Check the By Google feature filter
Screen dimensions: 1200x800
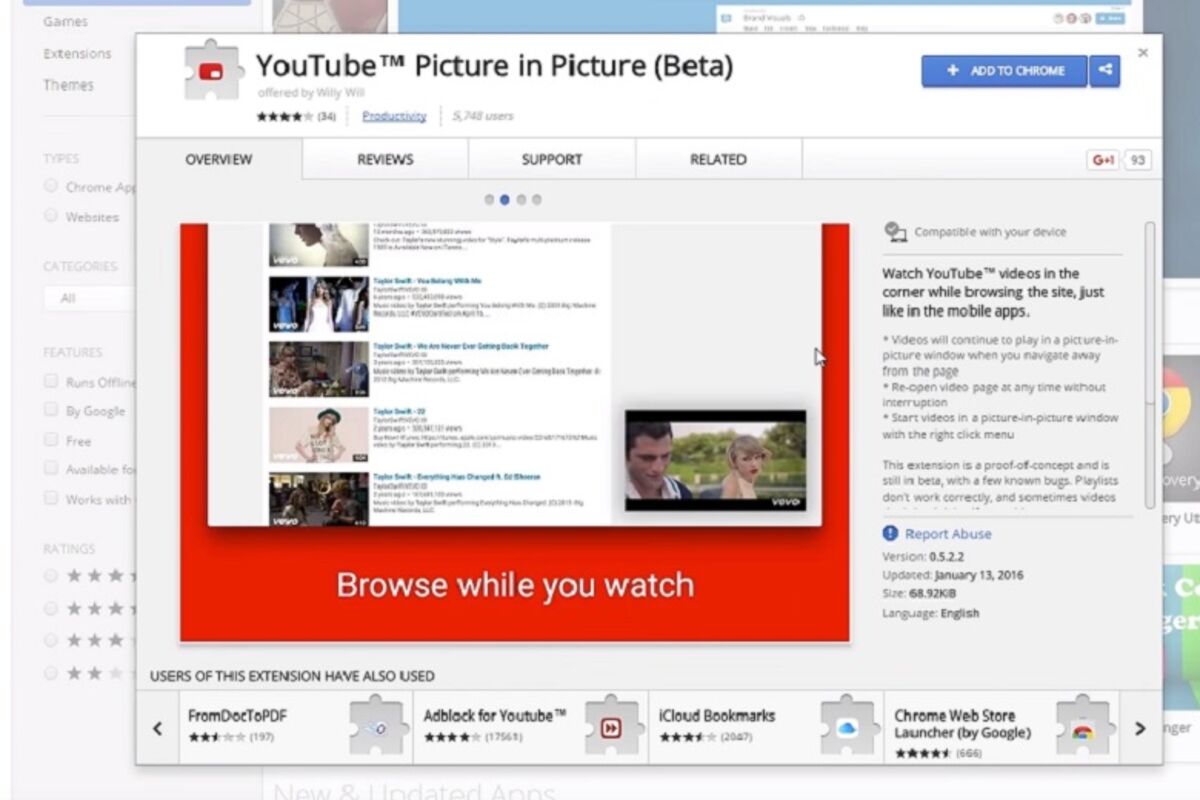tap(51, 410)
